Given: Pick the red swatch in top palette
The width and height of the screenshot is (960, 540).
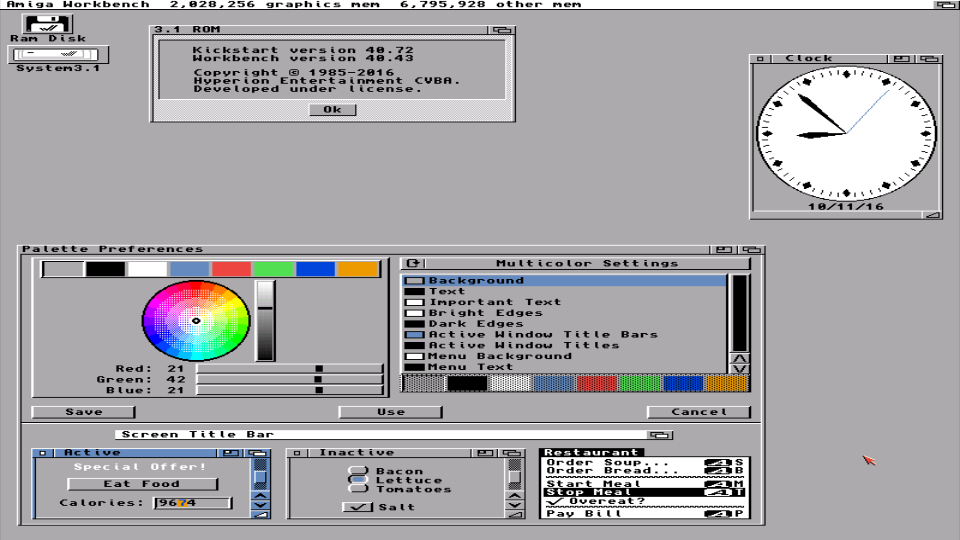Looking at the screenshot, I should coord(231,269).
